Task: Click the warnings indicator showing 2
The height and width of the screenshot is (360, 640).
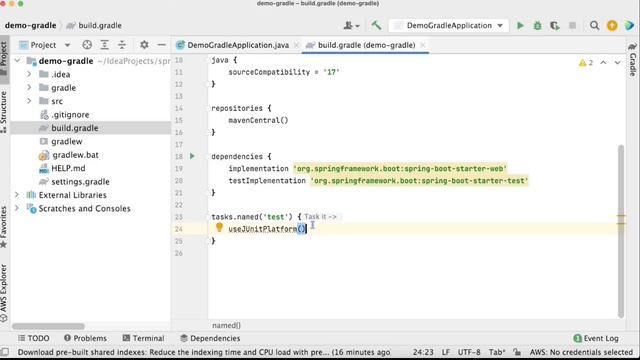Action: 586,62
